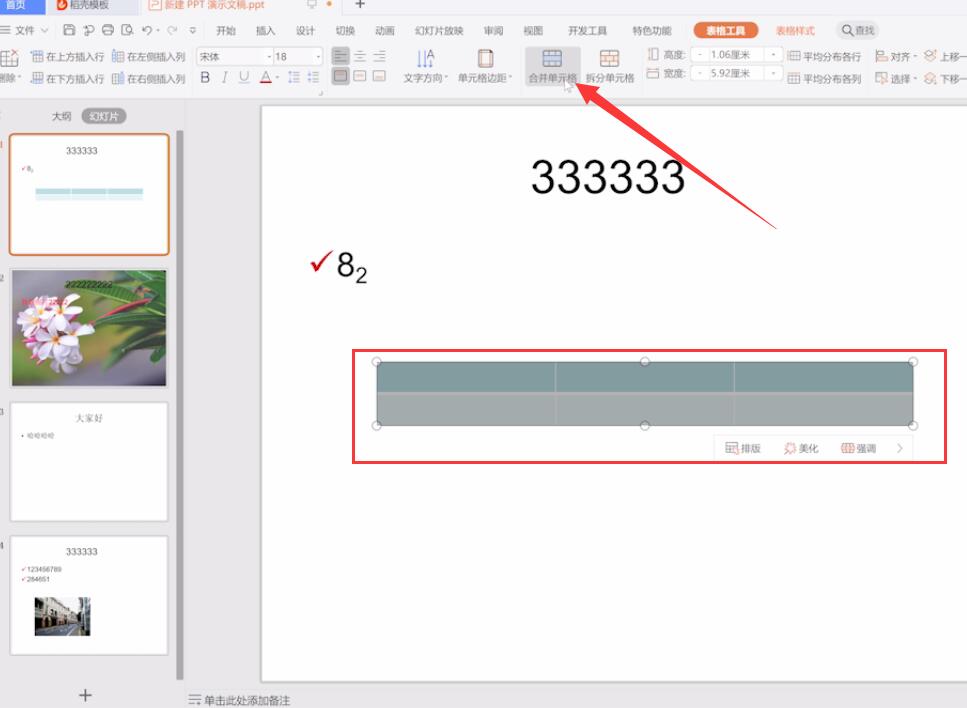The image size is (967, 708).
Task: Click 单击此处添加备注 notes area
Action: pyautogui.click(x=247, y=700)
